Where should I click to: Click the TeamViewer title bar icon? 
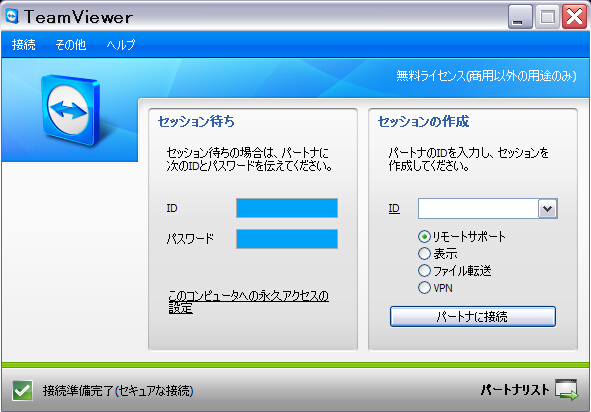tap(12, 17)
